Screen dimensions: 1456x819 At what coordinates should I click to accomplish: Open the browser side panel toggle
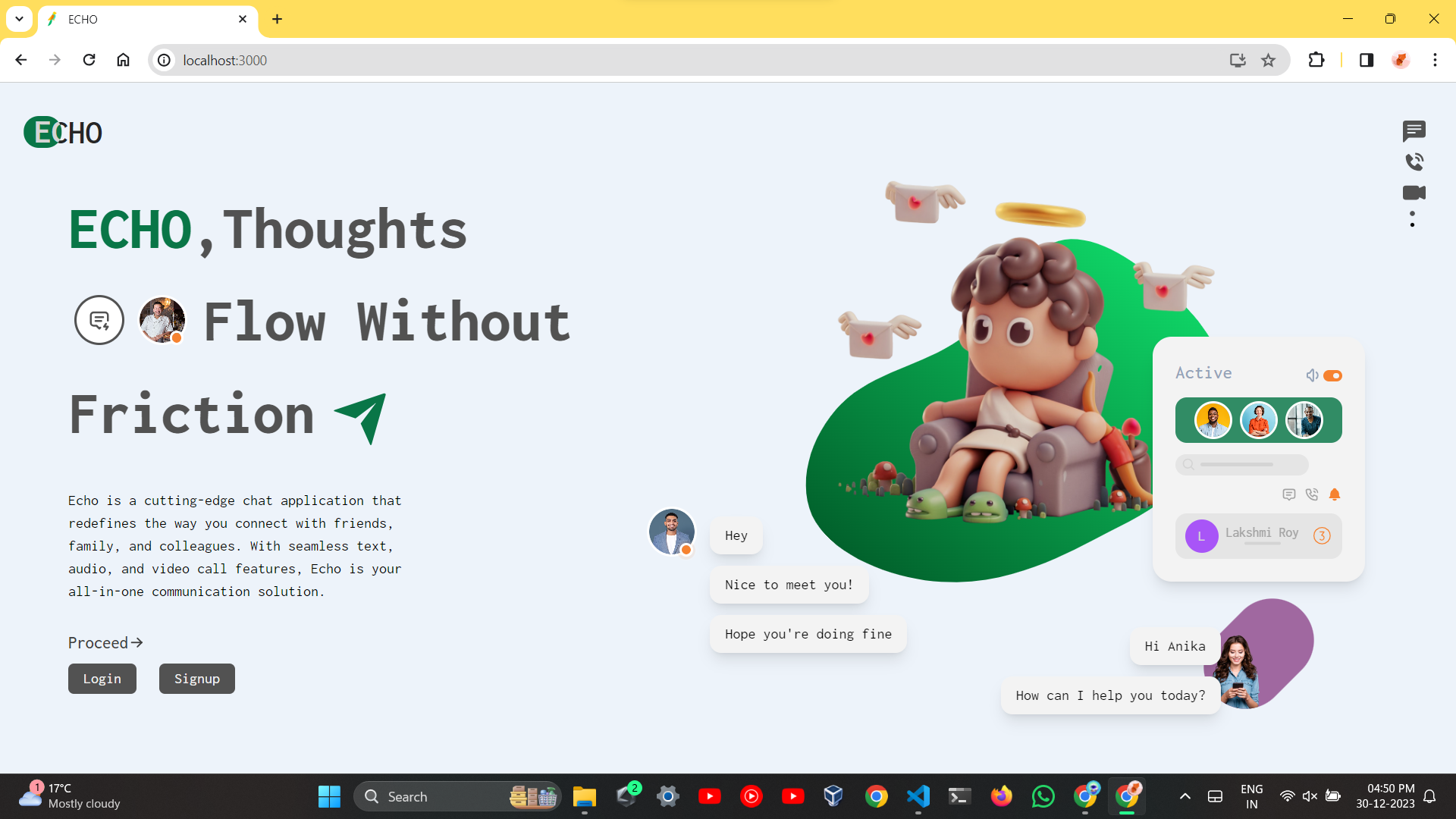coord(1367,60)
